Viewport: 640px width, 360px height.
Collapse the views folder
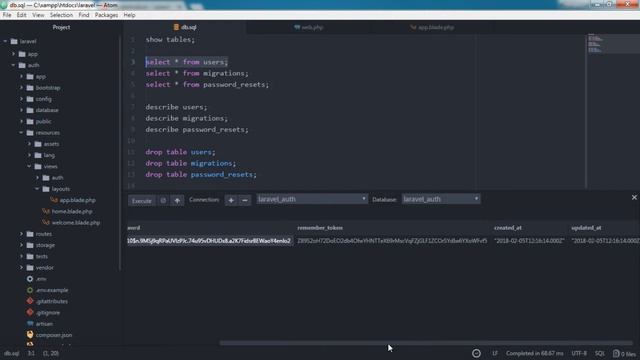(x=29, y=166)
